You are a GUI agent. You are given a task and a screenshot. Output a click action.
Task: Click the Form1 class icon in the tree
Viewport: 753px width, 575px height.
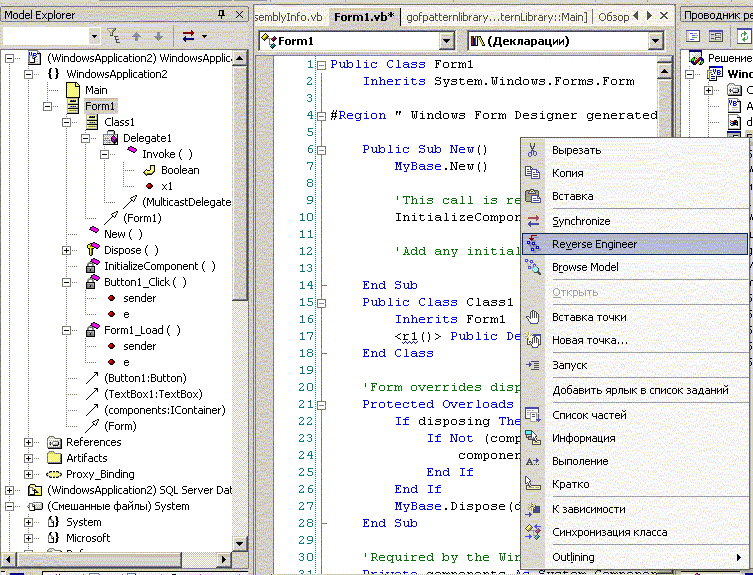point(73,106)
